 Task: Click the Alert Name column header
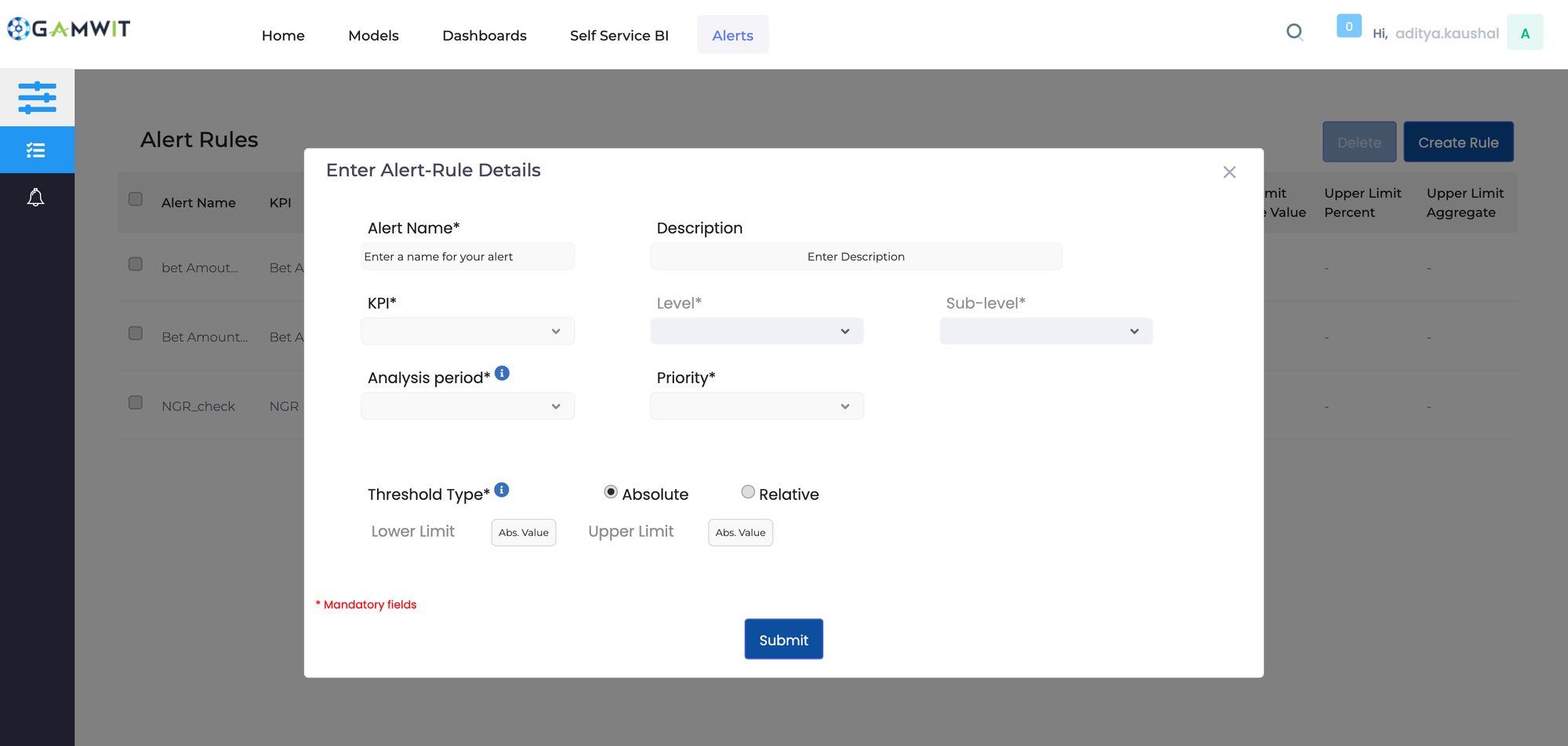198,203
